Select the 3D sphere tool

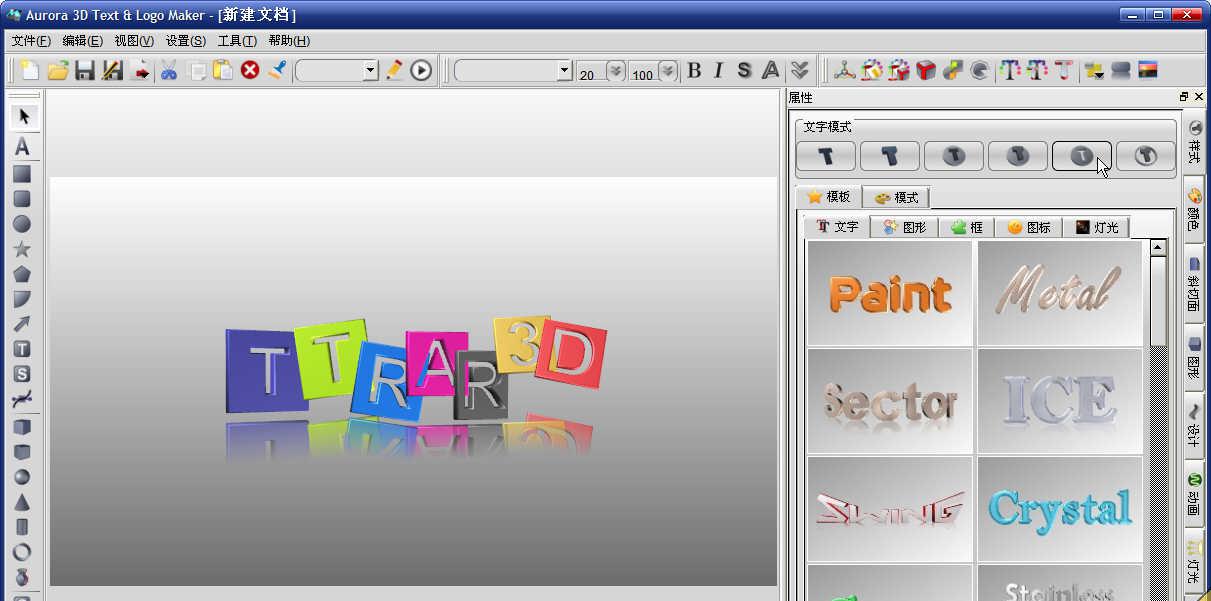click(x=21, y=477)
